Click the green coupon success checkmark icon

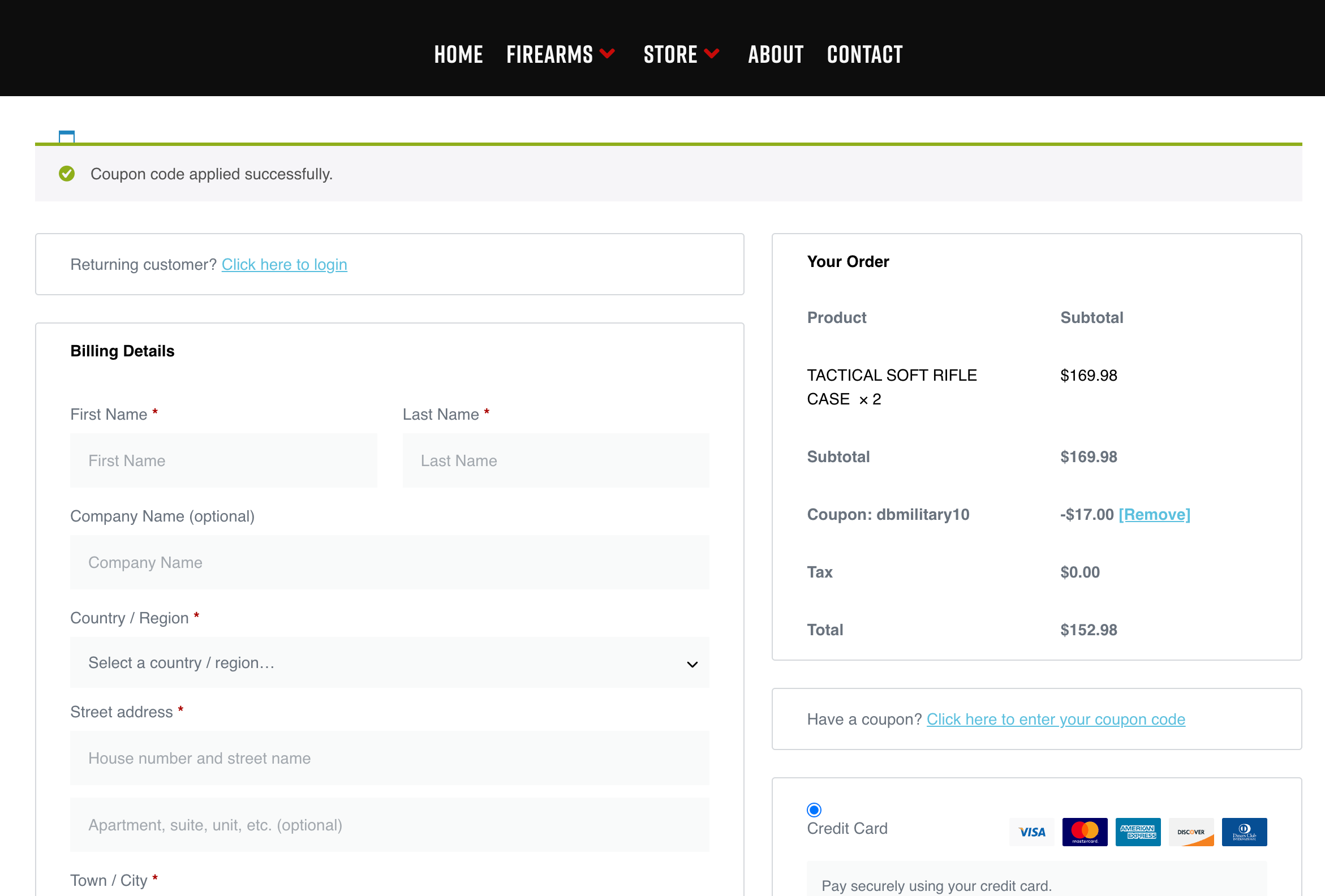(67, 174)
